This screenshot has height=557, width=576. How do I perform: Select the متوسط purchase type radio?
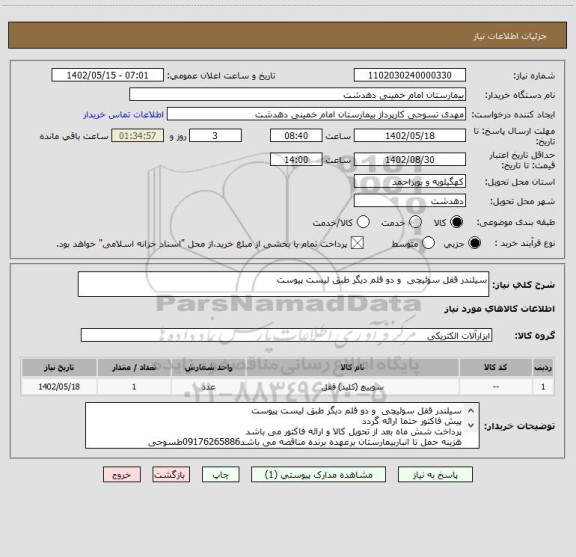(x=428, y=243)
